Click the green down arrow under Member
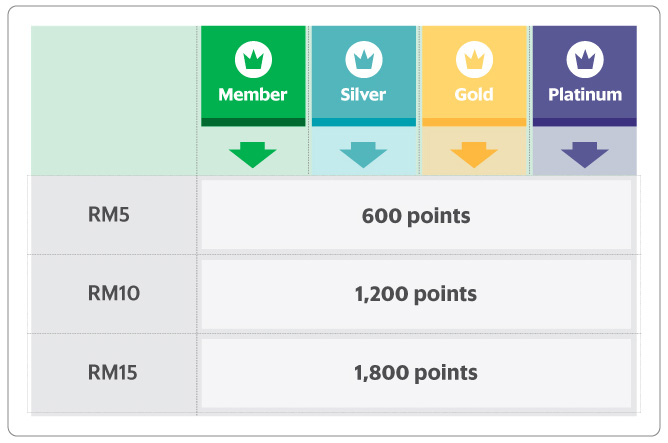This screenshot has width=668, height=443. tap(253, 155)
